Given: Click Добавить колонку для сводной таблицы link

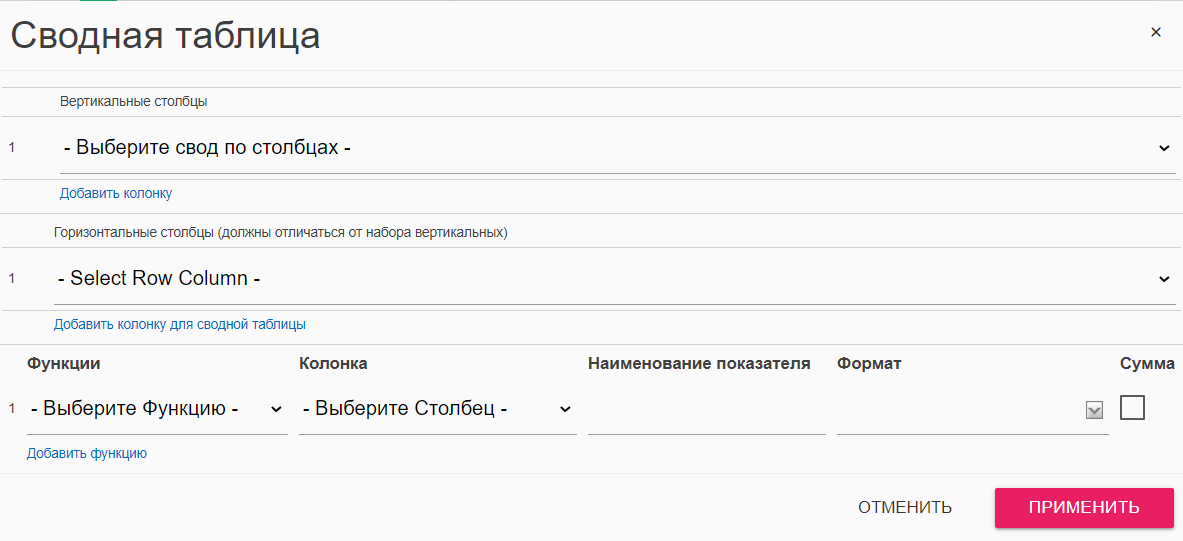Looking at the screenshot, I should (180, 324).
